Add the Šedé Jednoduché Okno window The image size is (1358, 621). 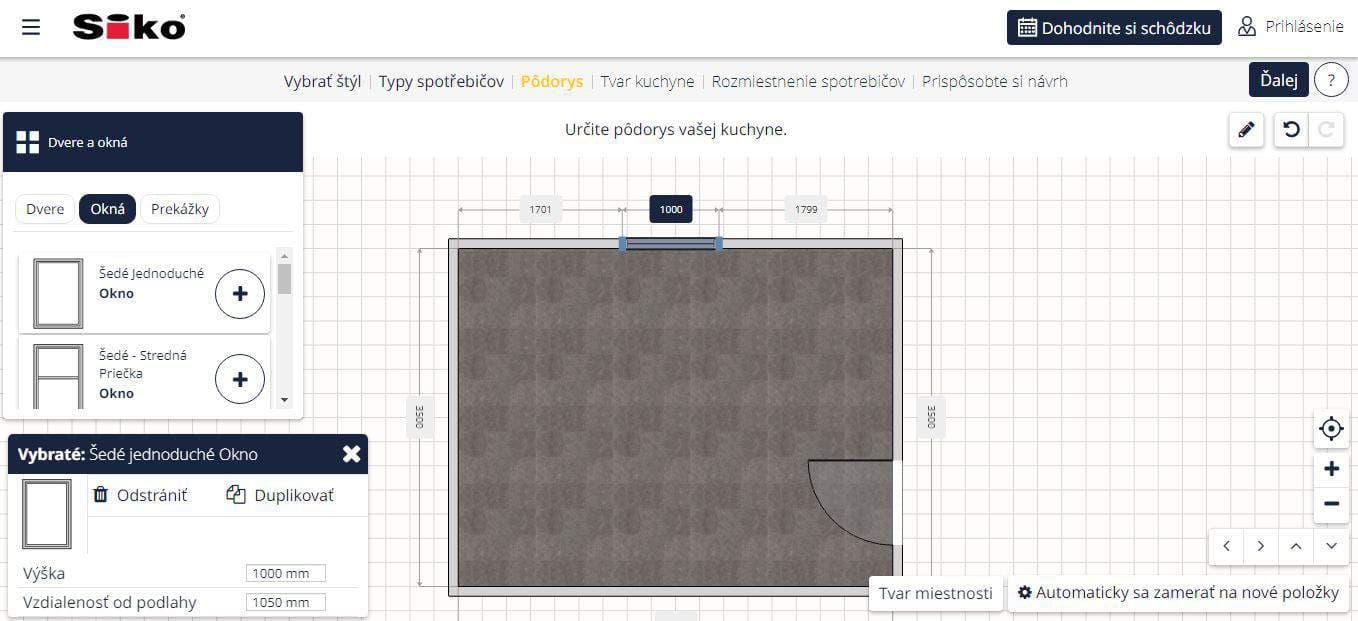240,293
